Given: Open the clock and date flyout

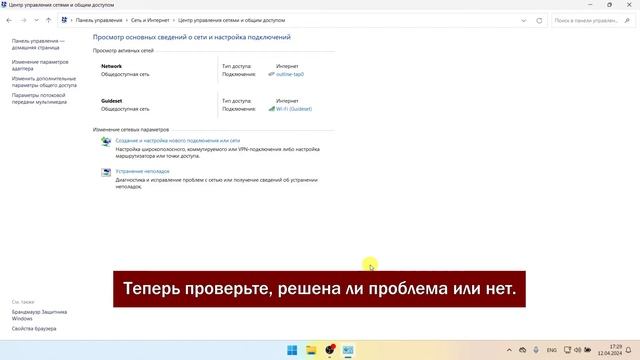Looking at the screenshot, I should pyautogui.click(x=610, y=350).
